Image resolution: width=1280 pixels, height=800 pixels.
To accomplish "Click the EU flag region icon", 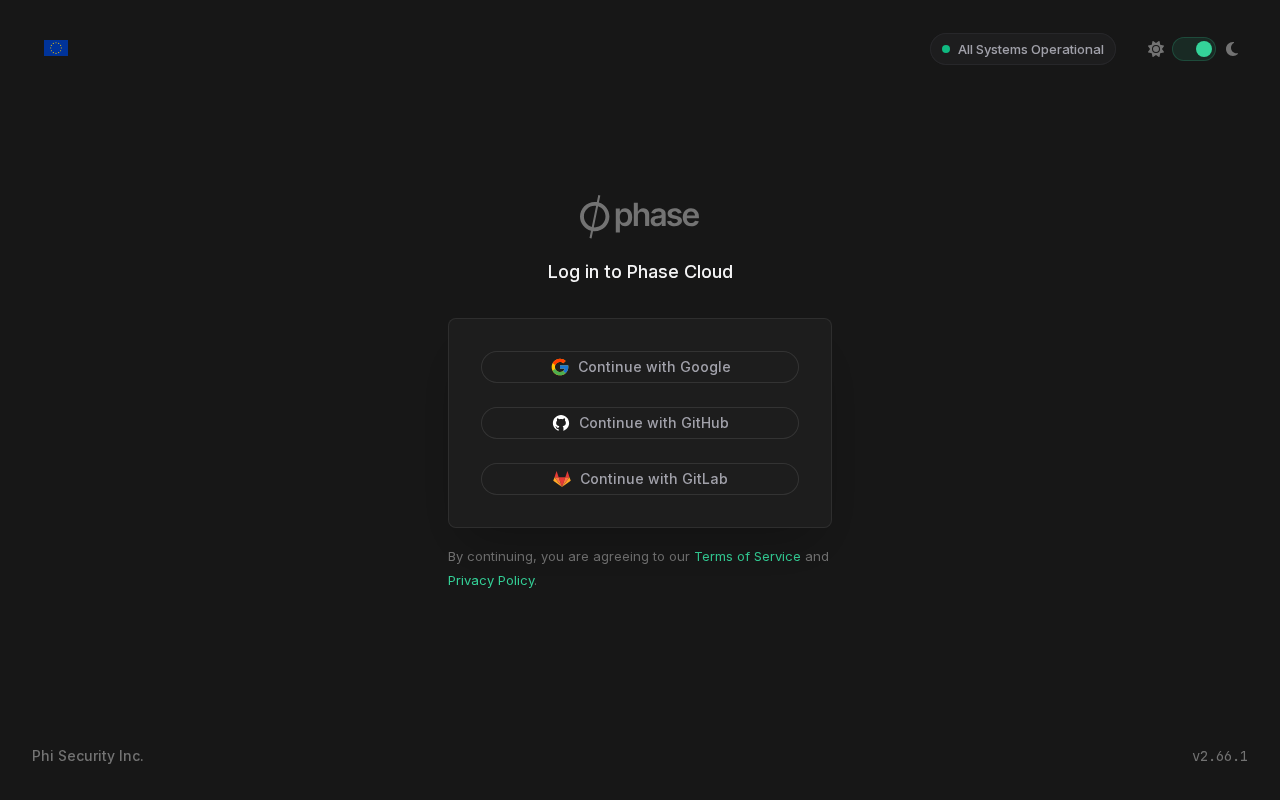I will [56, 48].
